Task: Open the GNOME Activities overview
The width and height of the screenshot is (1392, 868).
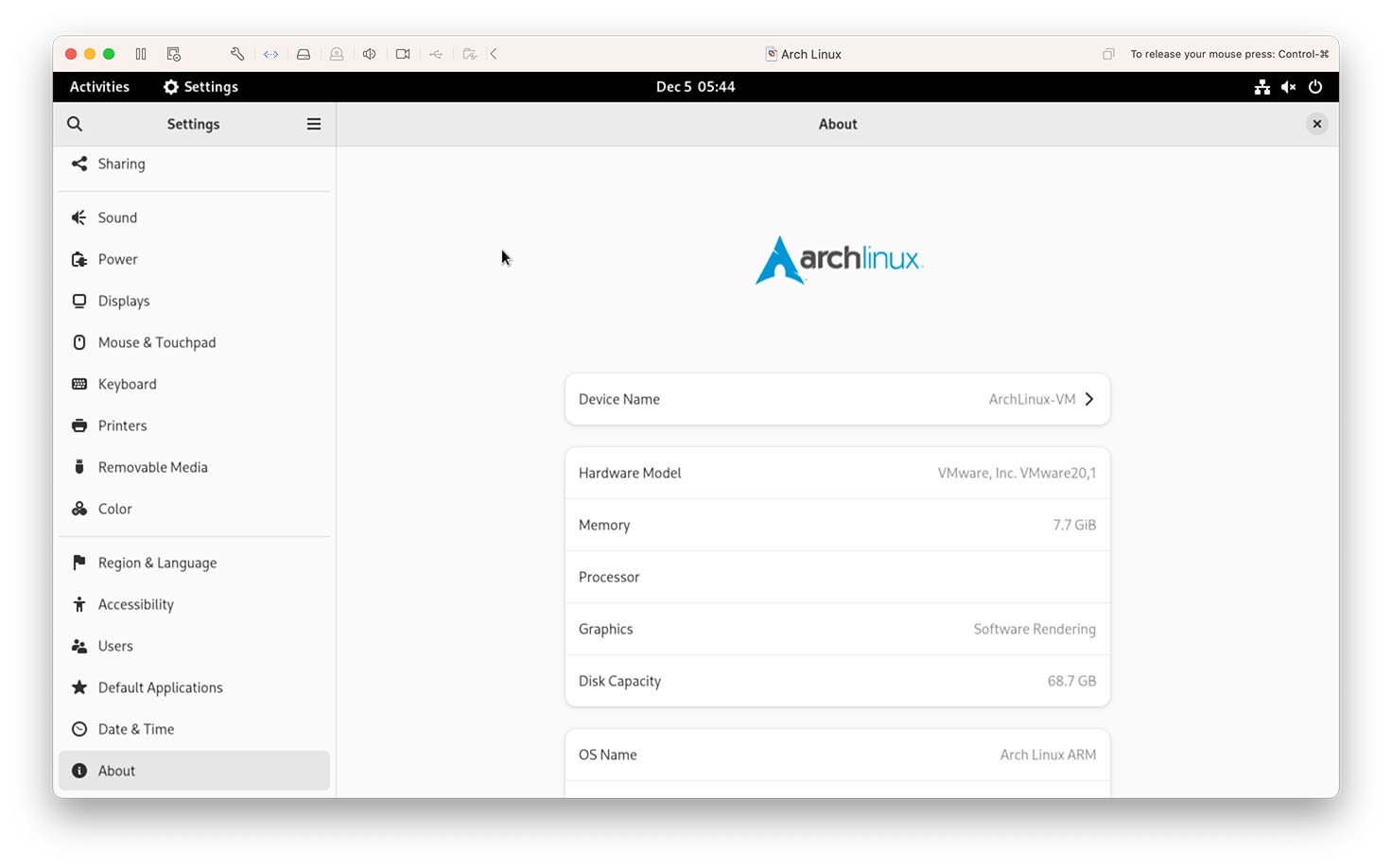Action: pos(99,87)
